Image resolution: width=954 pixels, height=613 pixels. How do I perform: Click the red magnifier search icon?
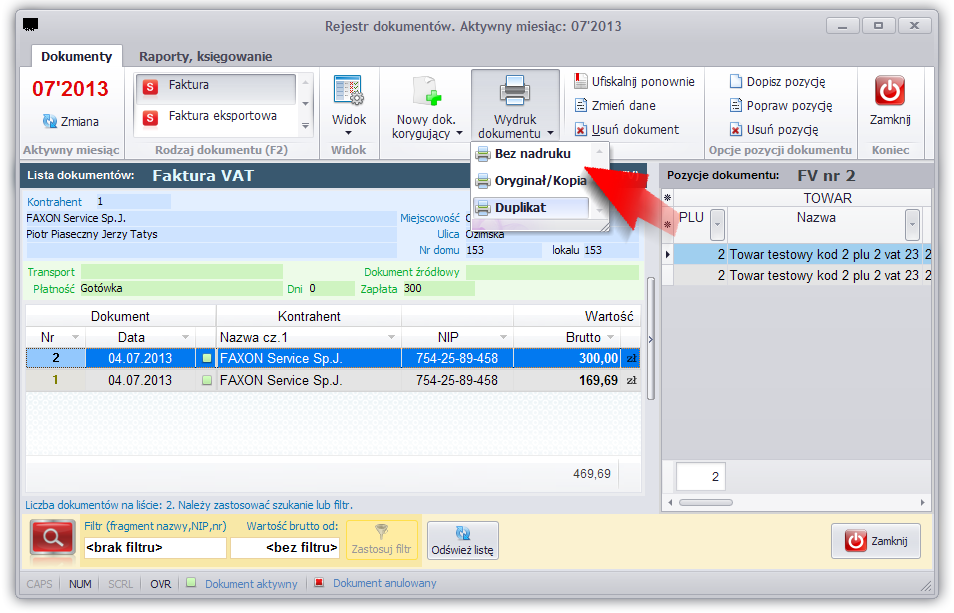pyautogui.click(x=53, y=538)
